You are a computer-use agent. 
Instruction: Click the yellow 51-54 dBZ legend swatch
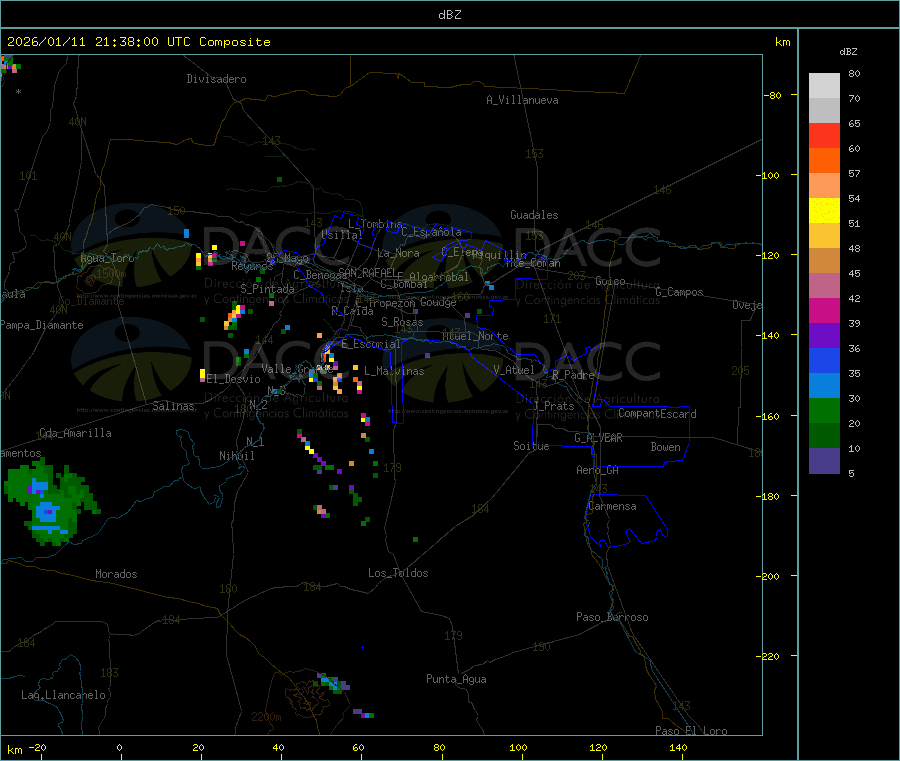point(824,211)
